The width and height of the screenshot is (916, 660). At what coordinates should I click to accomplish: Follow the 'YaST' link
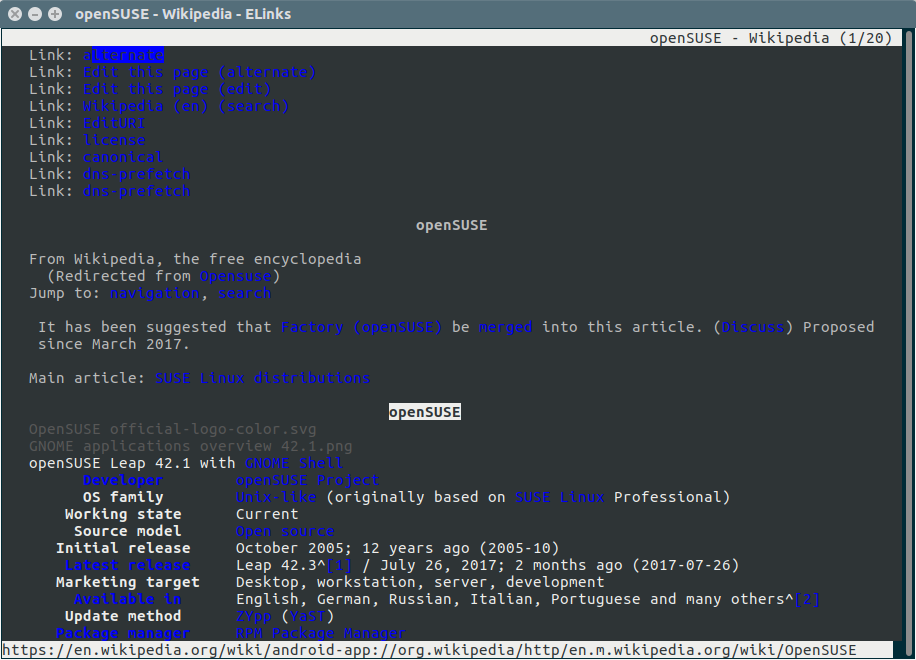point(307,616)
